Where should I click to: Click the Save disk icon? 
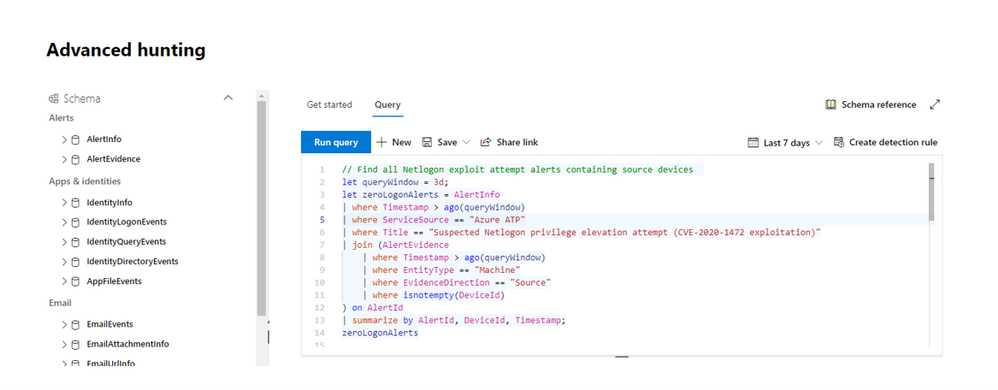pos(428,143)
